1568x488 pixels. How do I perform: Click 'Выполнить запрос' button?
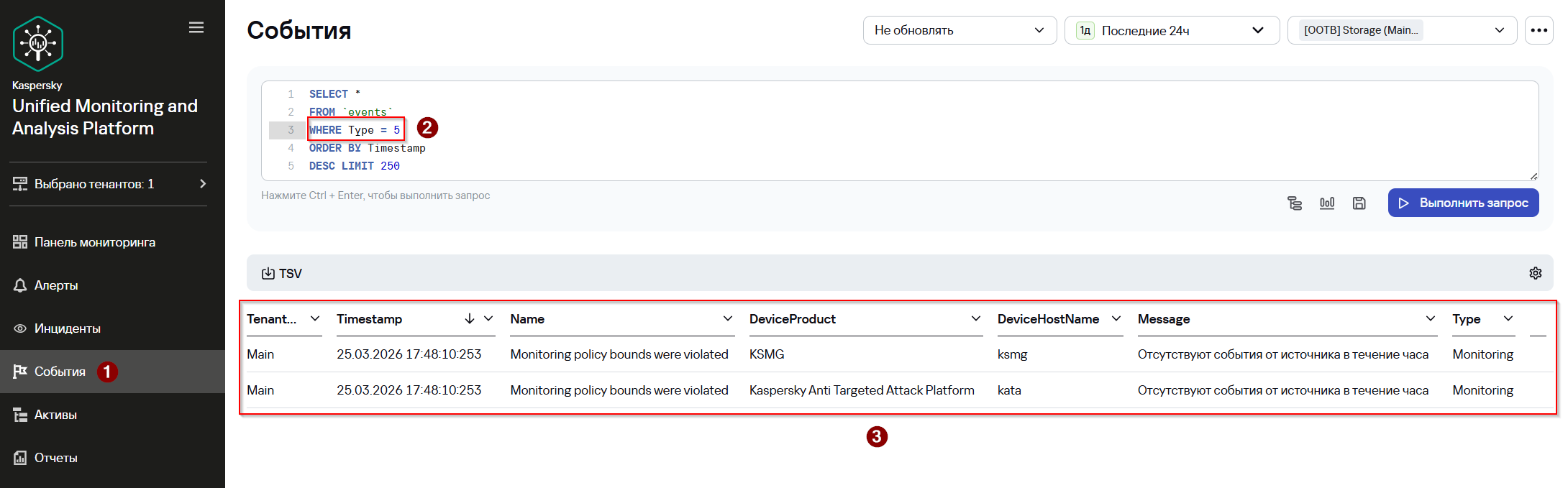tap(1463, 203)
